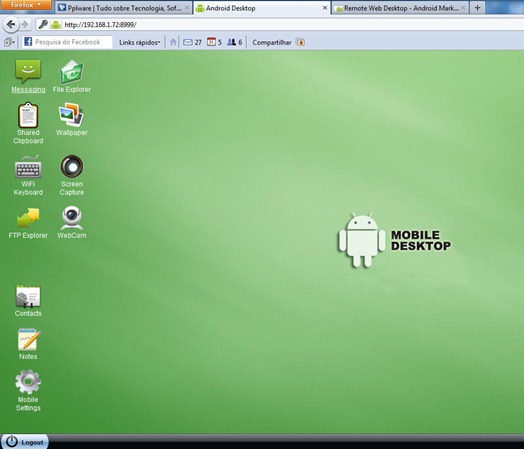
Task: Open the Screen Capture icon
Action: tap(72, 166)
